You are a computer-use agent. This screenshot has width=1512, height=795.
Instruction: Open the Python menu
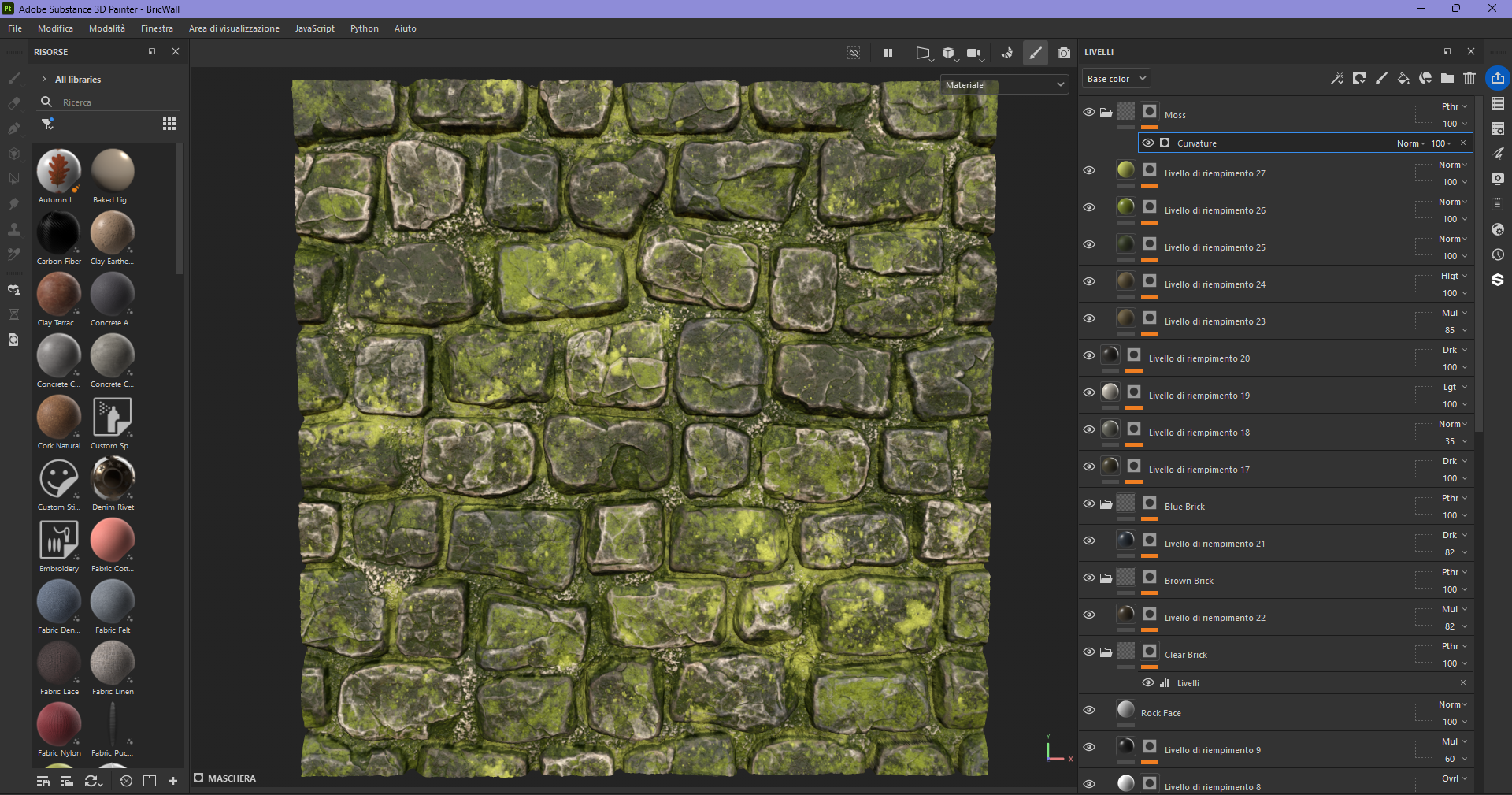(364, 28)
